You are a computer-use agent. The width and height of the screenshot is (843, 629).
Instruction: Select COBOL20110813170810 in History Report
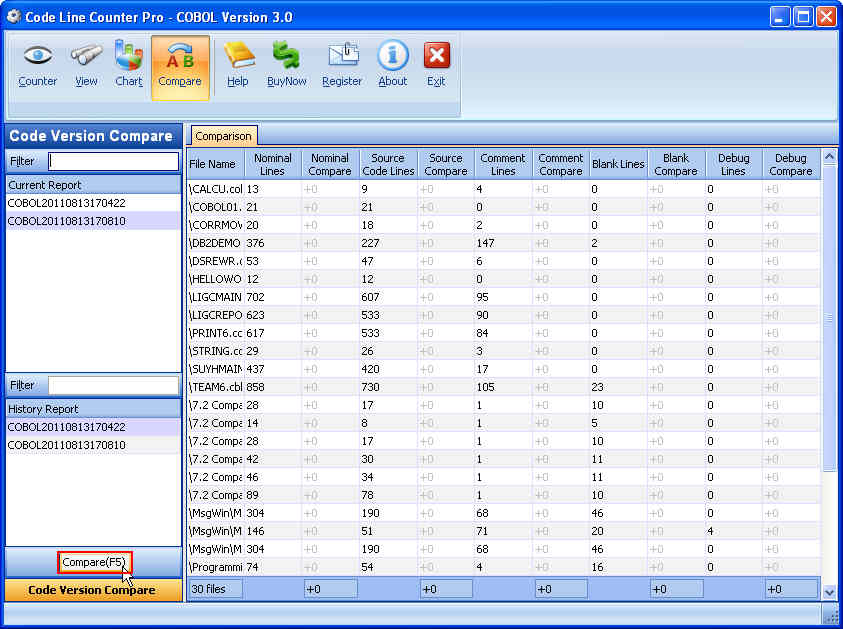point(67,445)
